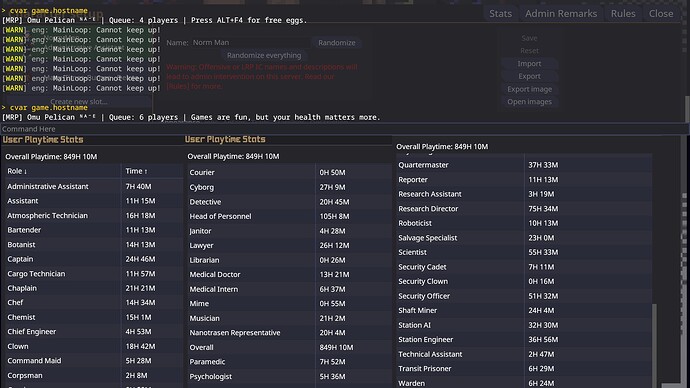Viewport: 690px width, 388px height.
Task: Click the Paramedic role row
Action: (x=289, y=362)
